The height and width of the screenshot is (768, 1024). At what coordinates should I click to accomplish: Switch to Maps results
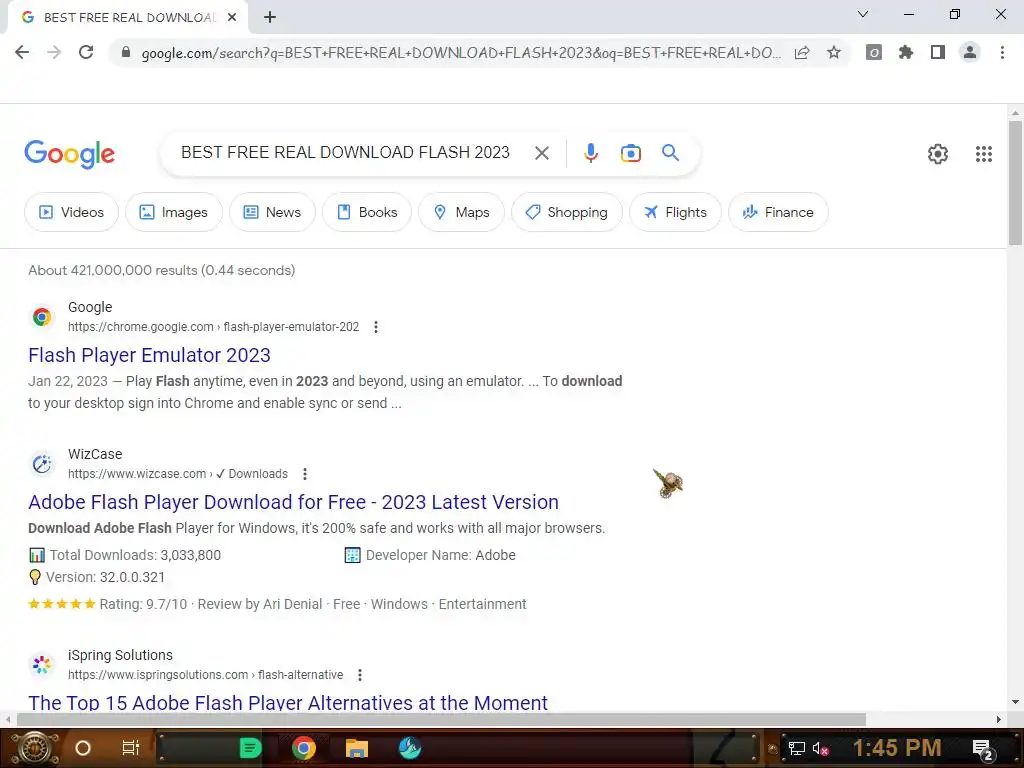coord(462,212)
